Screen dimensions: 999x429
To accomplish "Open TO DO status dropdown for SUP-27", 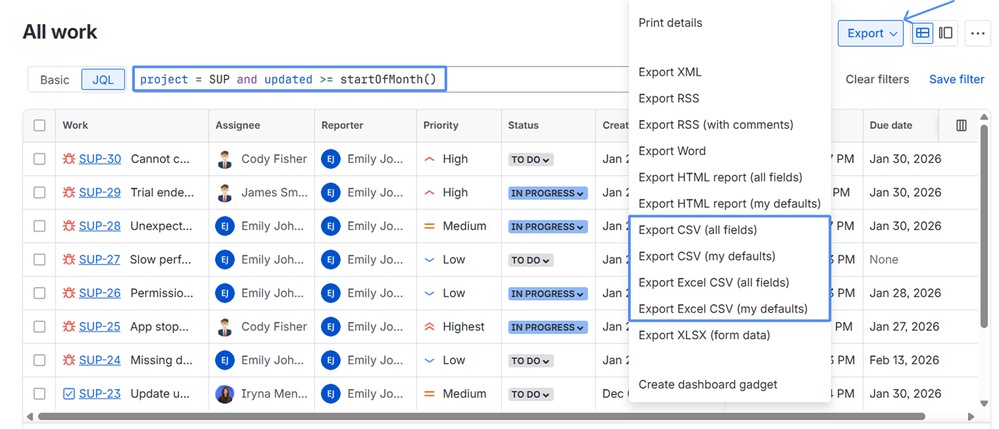I will (531, 260).
